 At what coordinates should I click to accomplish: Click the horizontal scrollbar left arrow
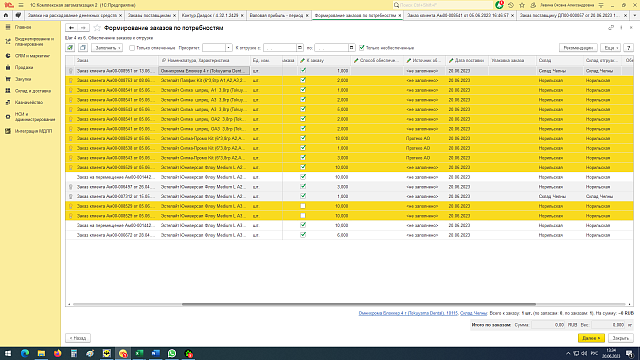[x=69, y=304]
